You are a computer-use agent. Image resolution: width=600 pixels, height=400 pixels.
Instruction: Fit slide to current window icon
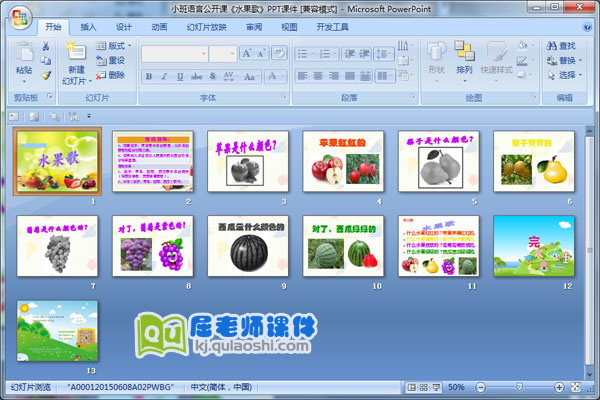point(575,387)
